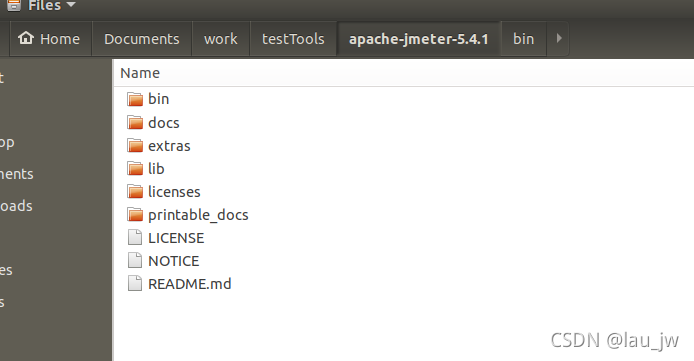Select the printable_docs folder icon
This screenshot has width=694, height=361.
tap(135, 215)
